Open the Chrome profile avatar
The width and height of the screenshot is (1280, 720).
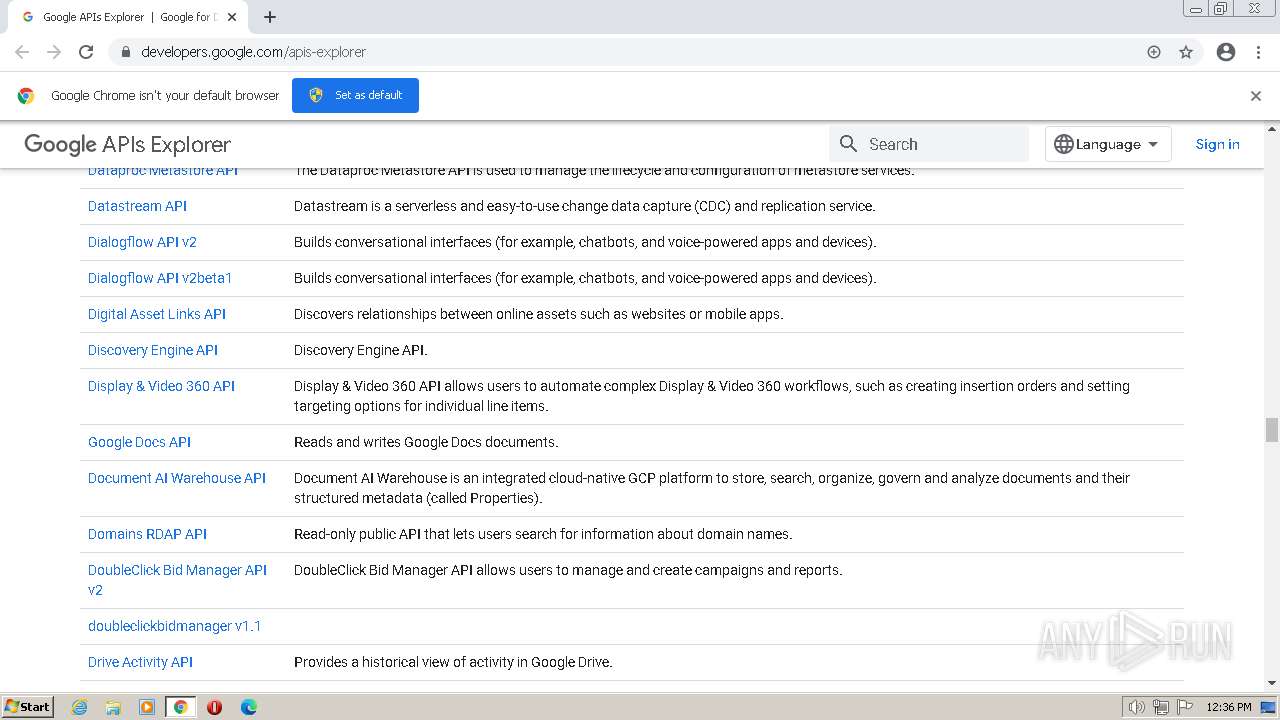pyautogui.click(x=1226, y=52)
